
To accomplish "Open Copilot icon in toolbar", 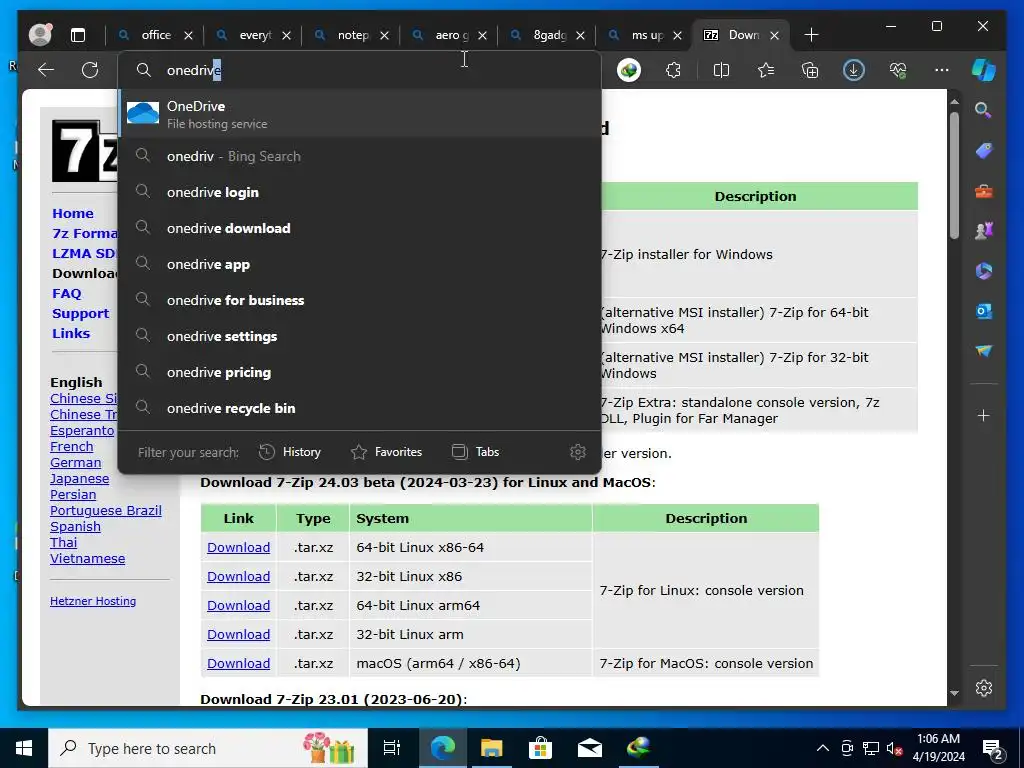I will (x=984, y=70).
